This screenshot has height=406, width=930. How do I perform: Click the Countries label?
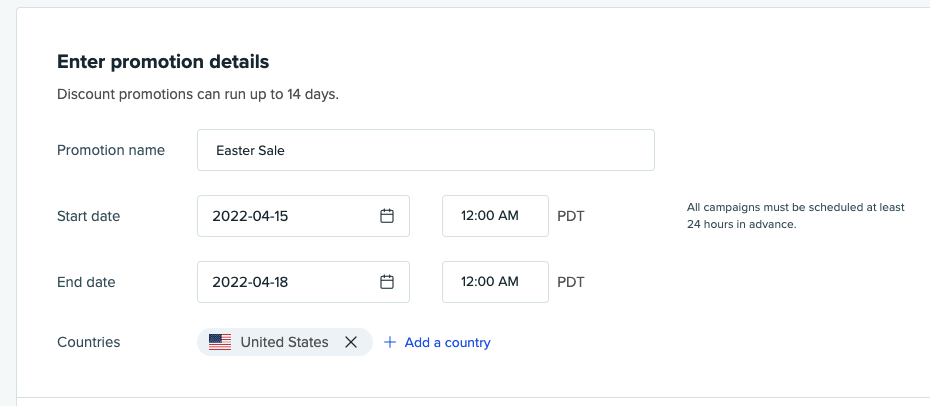[89, 342]
